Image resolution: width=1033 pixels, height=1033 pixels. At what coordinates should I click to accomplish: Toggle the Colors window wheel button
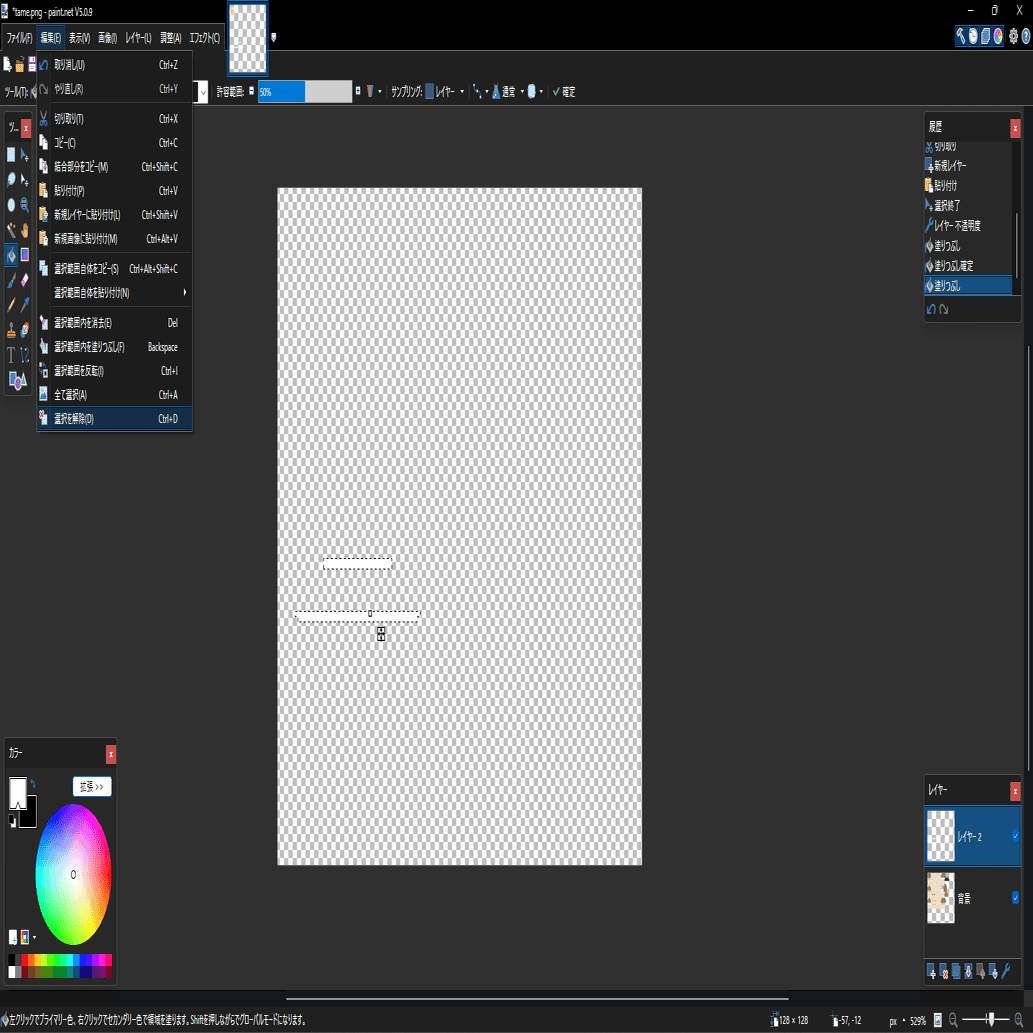(998, 36)
